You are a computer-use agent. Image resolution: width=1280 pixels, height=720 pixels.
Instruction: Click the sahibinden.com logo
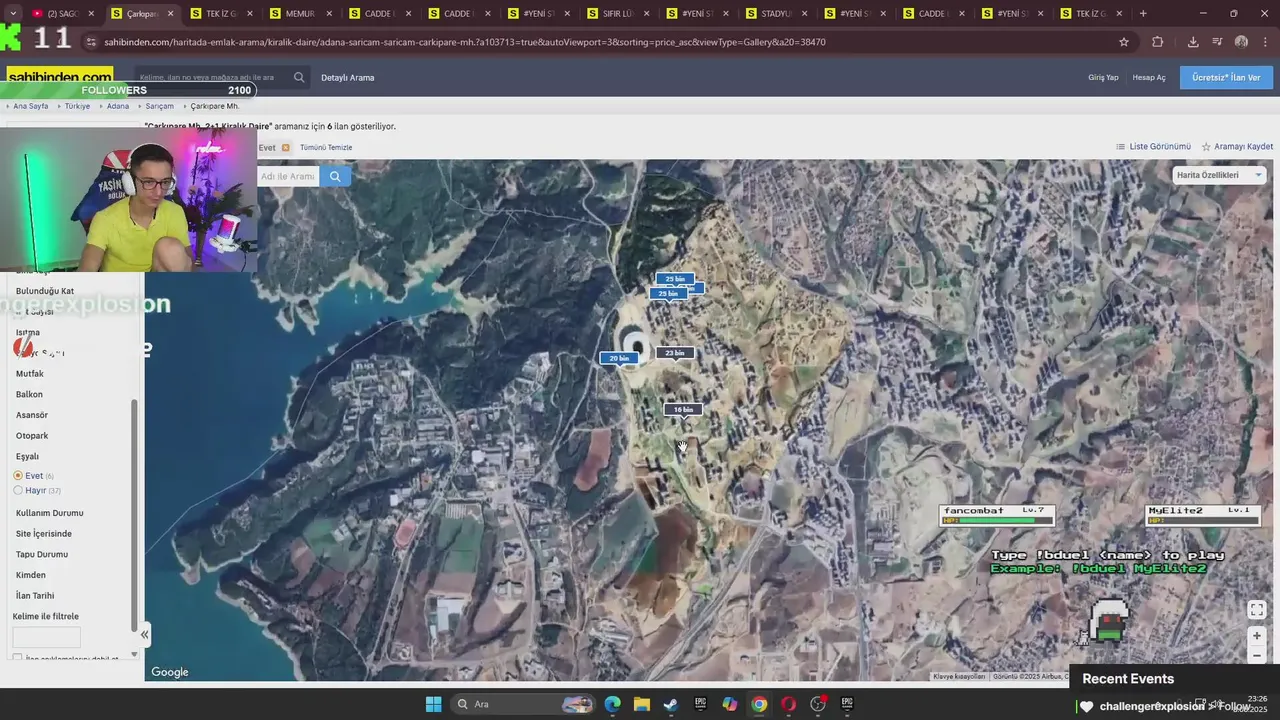coord(60,77)
